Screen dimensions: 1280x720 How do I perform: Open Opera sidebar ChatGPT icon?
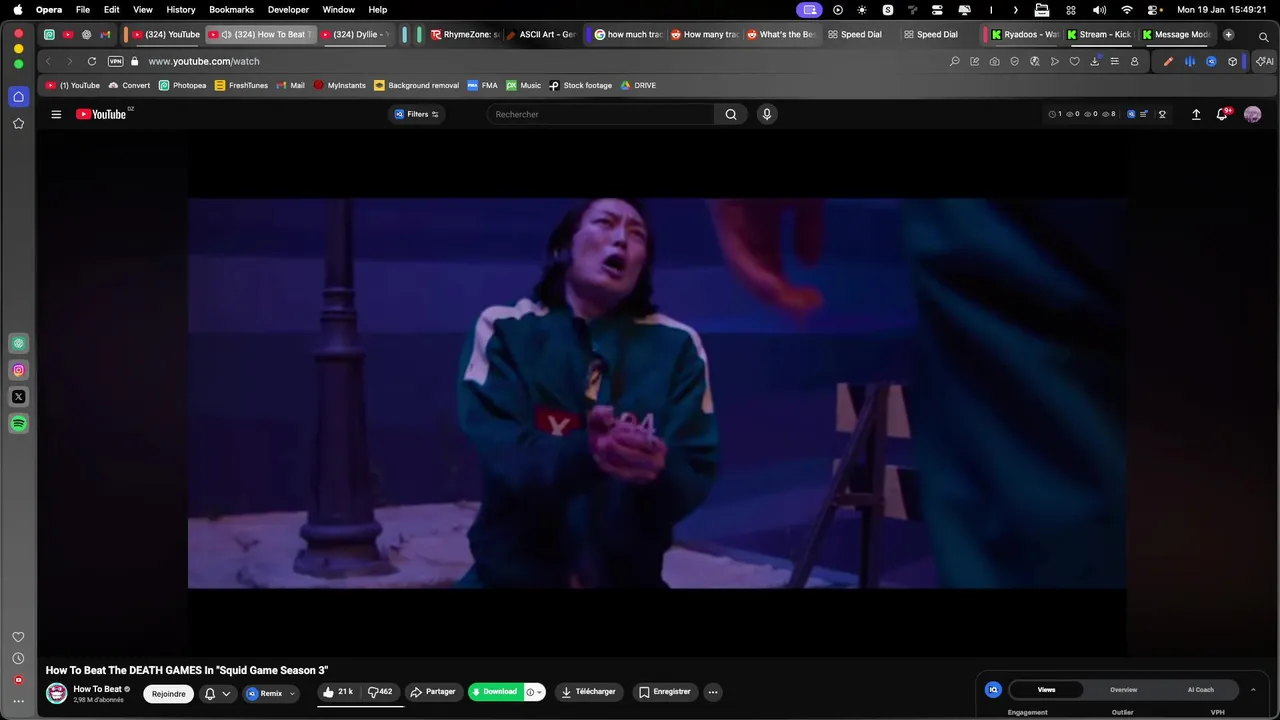tap(18, 343)
